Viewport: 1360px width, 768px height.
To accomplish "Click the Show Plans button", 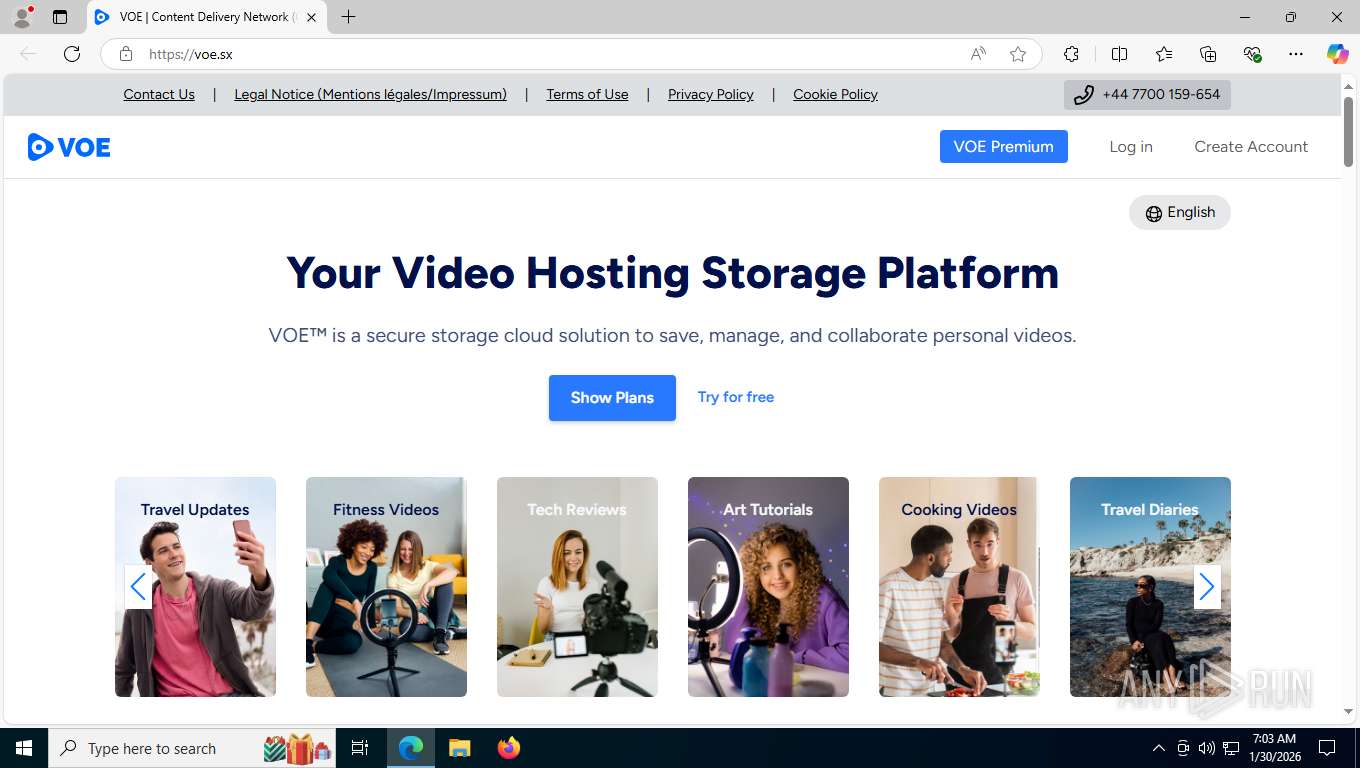I will [x=612, y=398].
